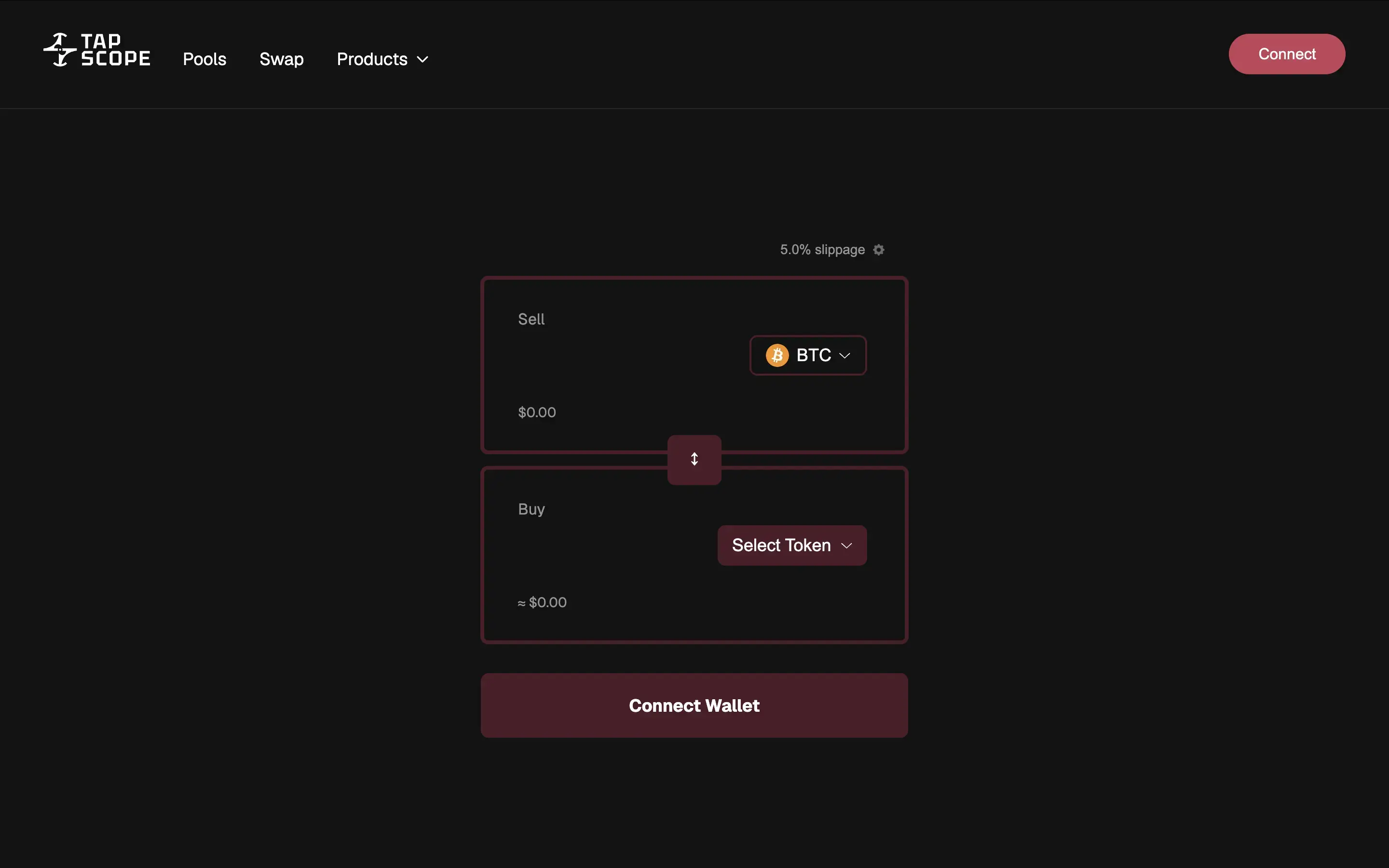
Task: Click the Buy ≈ $0.00 value
Action: coord(542,602)
